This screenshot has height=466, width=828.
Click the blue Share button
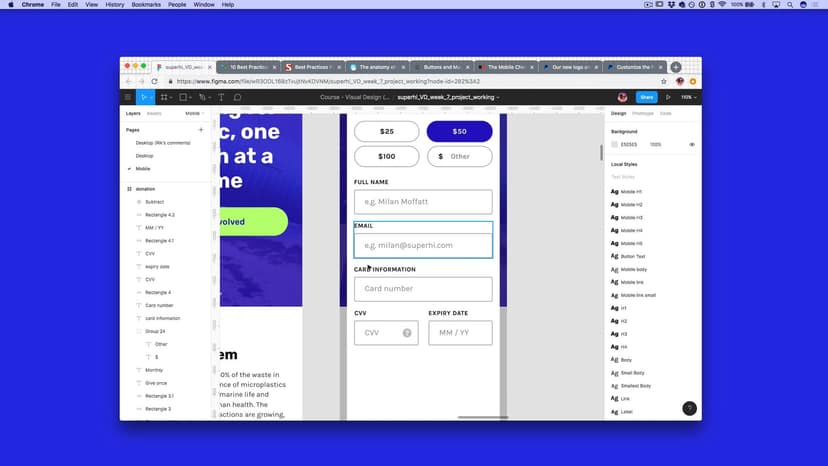coord(646,97)
